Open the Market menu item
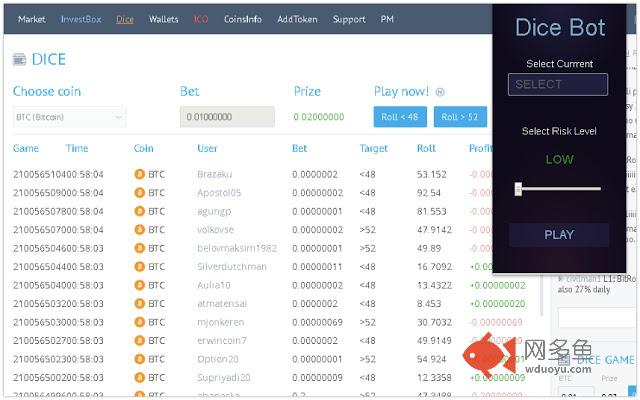Screen dimensions: 640x400 (x=32, y=19)
